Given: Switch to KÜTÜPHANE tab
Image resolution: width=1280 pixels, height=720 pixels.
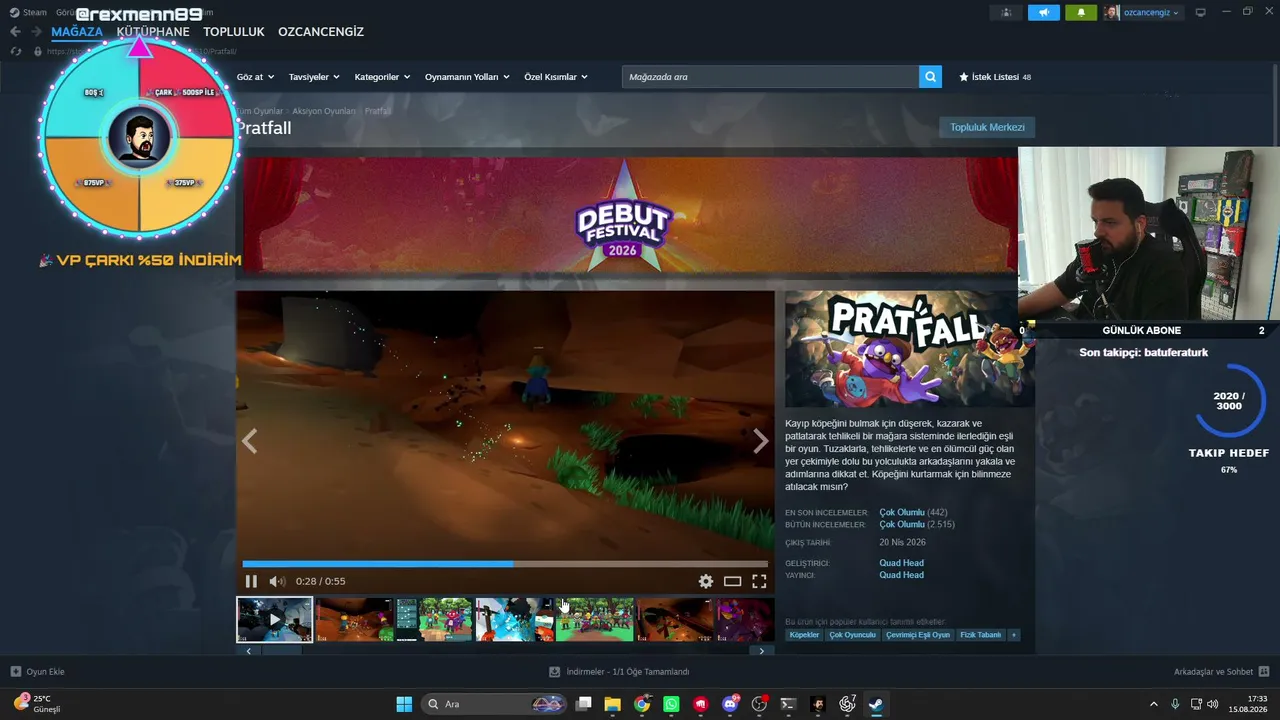Looking at the screenshot, I should tap(153, 32).
